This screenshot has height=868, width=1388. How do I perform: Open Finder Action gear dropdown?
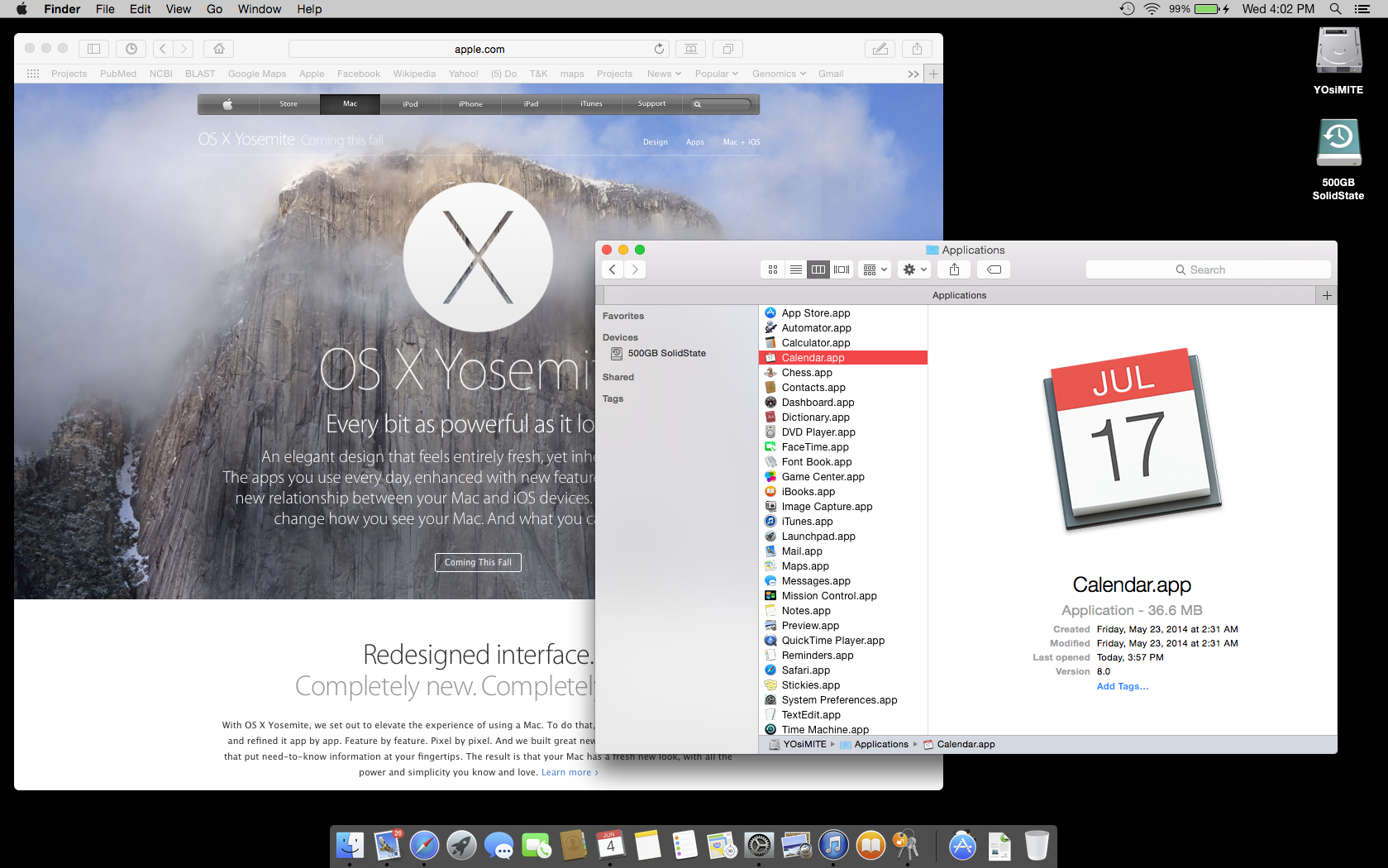[915, 269]
